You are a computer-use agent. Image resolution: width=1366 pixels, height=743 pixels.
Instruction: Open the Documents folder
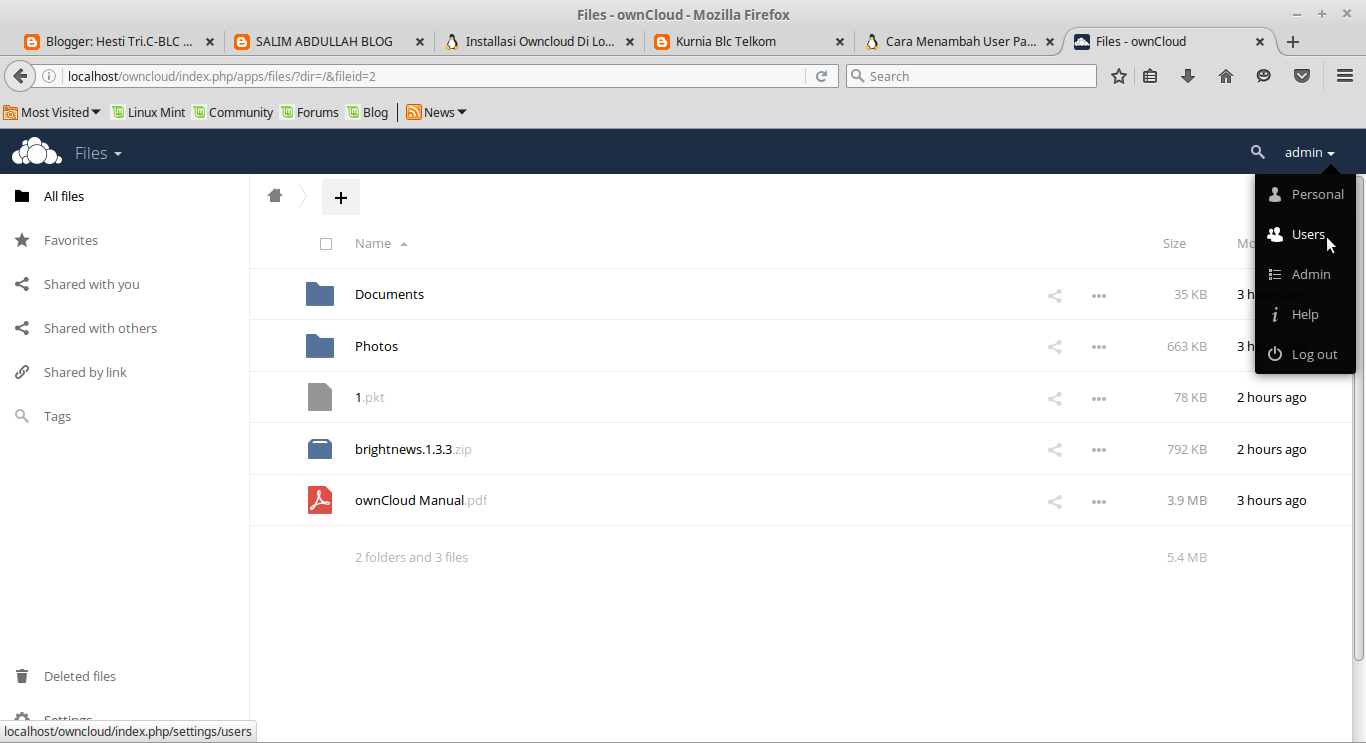pos(389,294)
